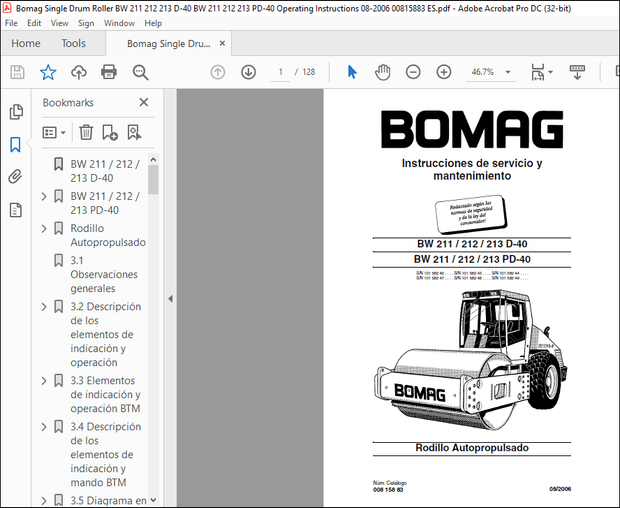Open the BW 211 / 212 / 213 D-40 bookmark
The height and width of the screenshot is (508, 620).
(x=105, y=171)
